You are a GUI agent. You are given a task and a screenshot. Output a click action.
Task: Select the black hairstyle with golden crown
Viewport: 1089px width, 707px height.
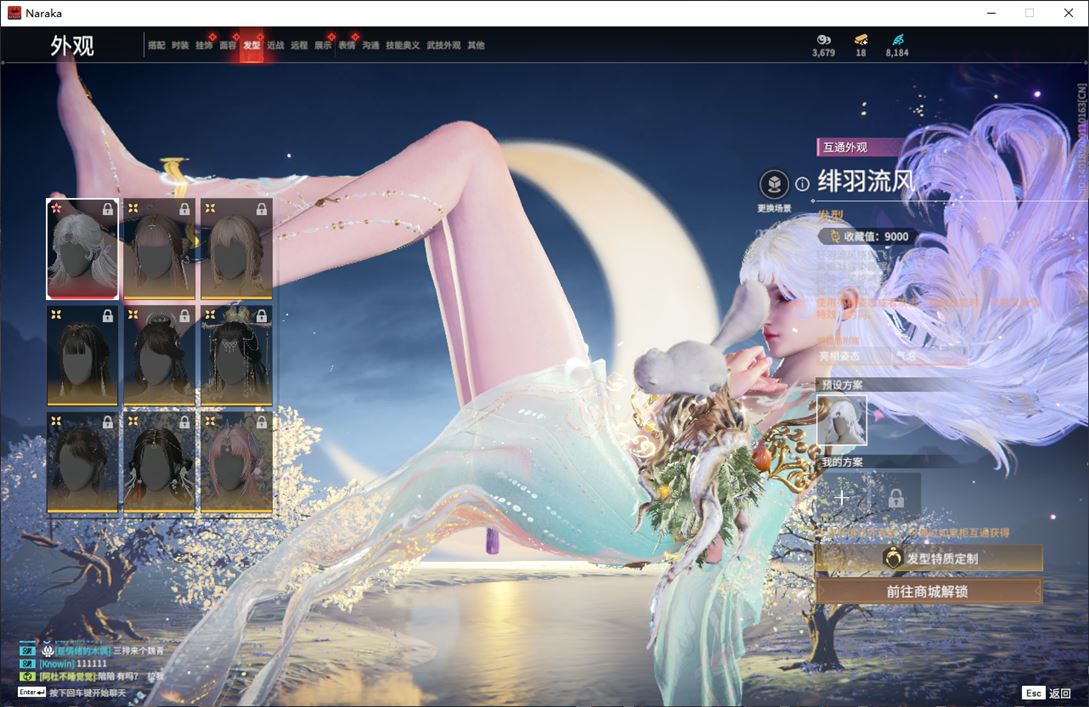click(x=236, y=356)
